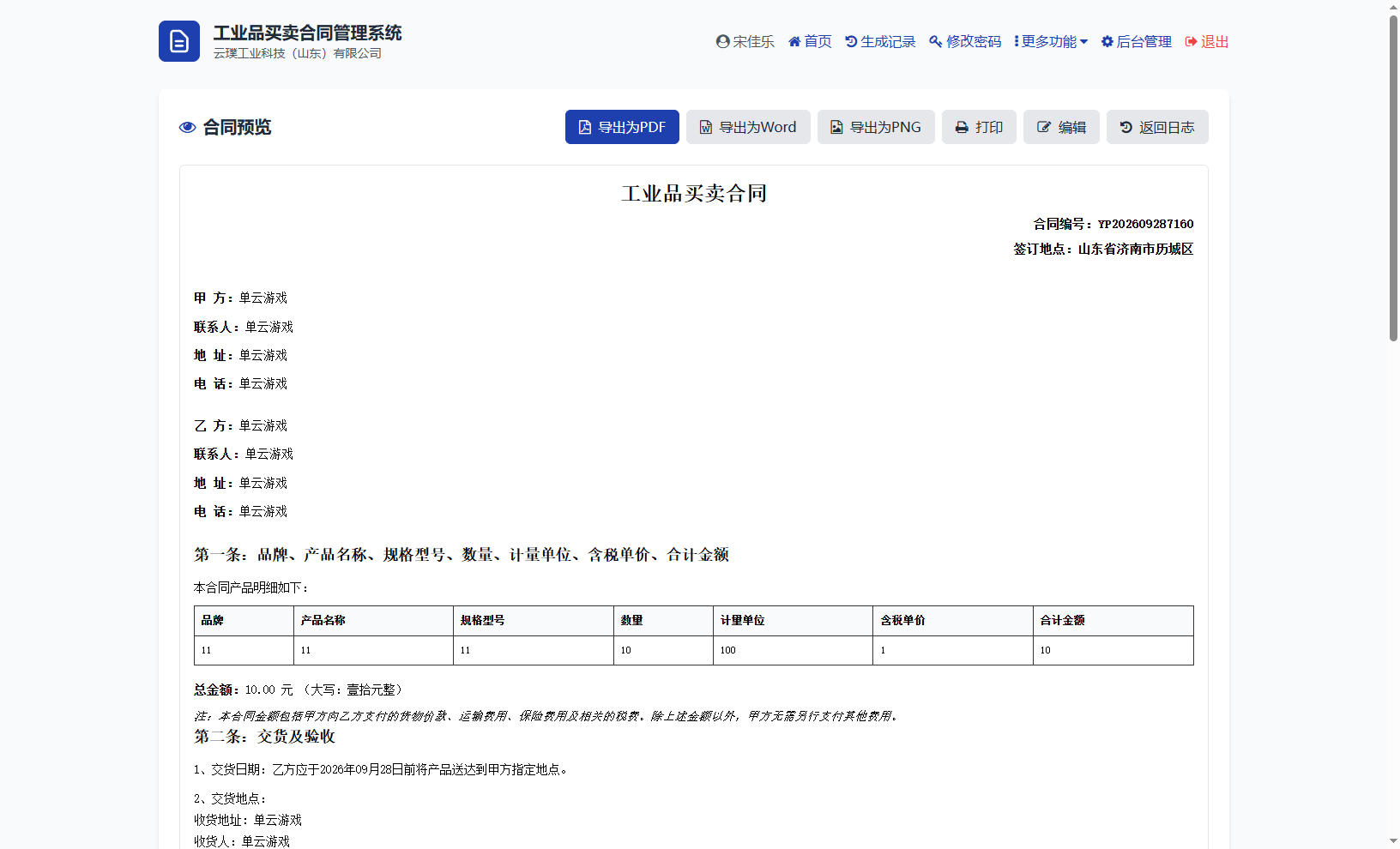Click the home icon next to 首页
Viewport: 1400px width, 849px height.
(794, 41)
